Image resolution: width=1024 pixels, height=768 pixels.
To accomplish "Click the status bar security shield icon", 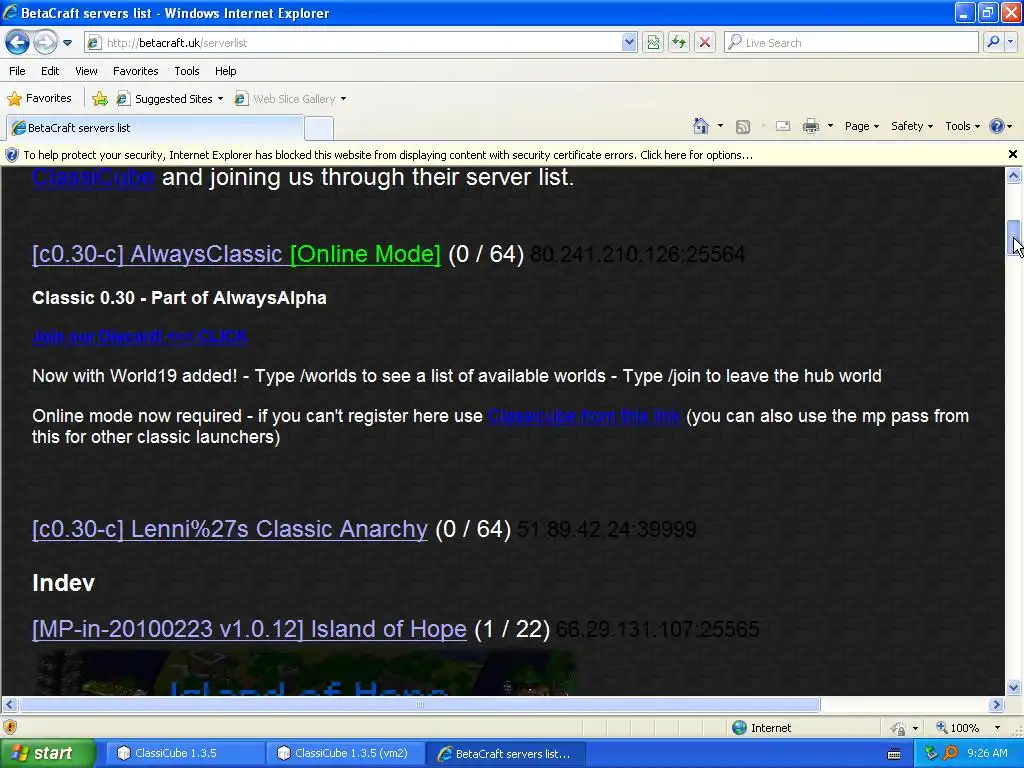I will tap(10, 727).
